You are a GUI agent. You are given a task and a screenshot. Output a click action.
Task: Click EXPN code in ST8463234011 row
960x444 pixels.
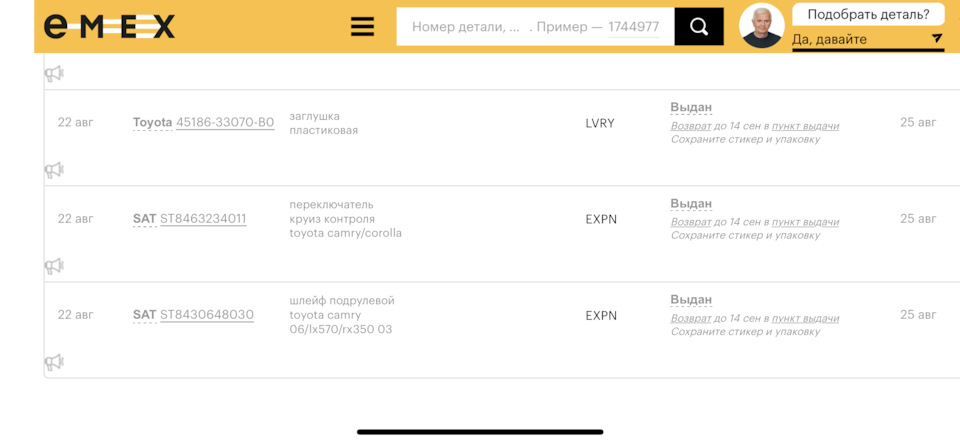point(601,219)
